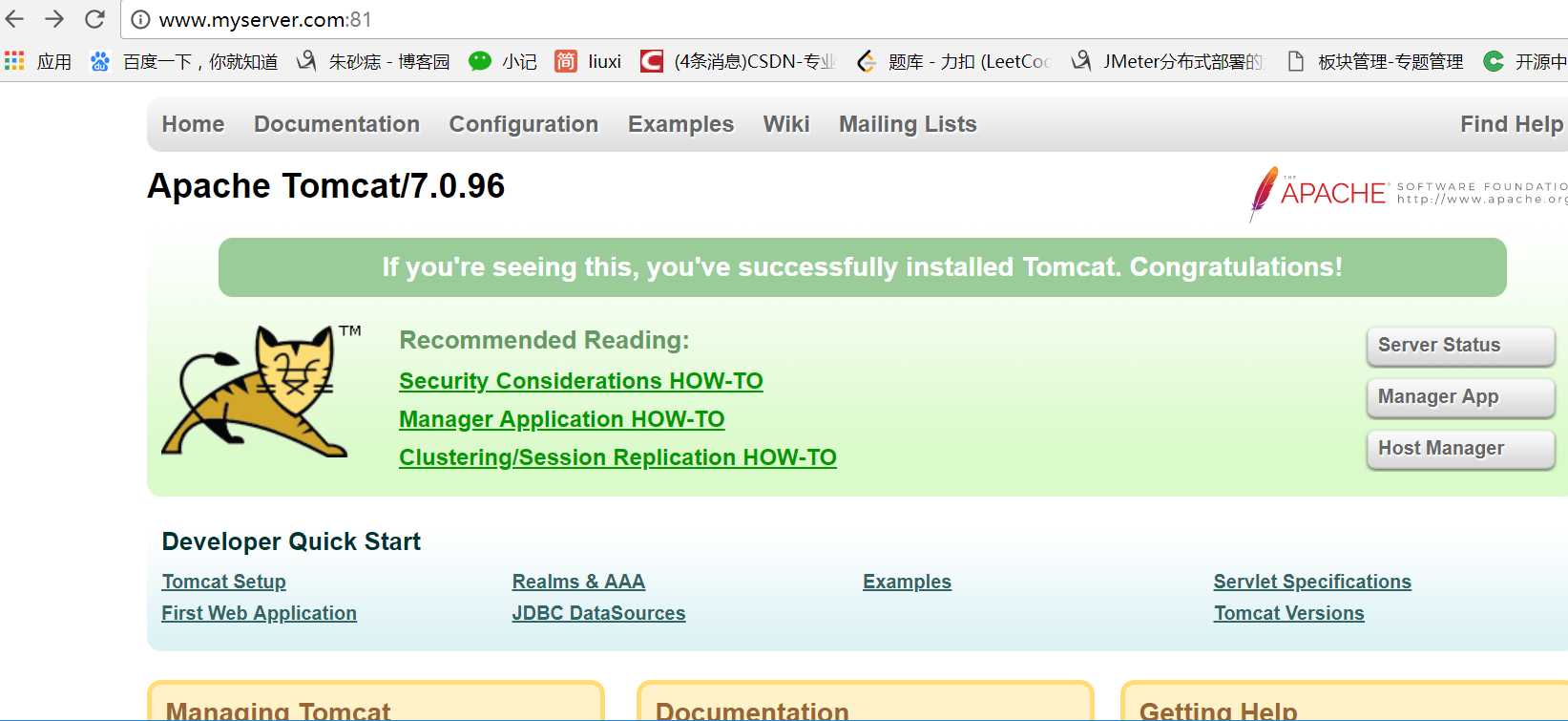The image size is (1568, 721).
Task: Click the green chat bubble 小记 icon
Action: click(x=480, y=61)
